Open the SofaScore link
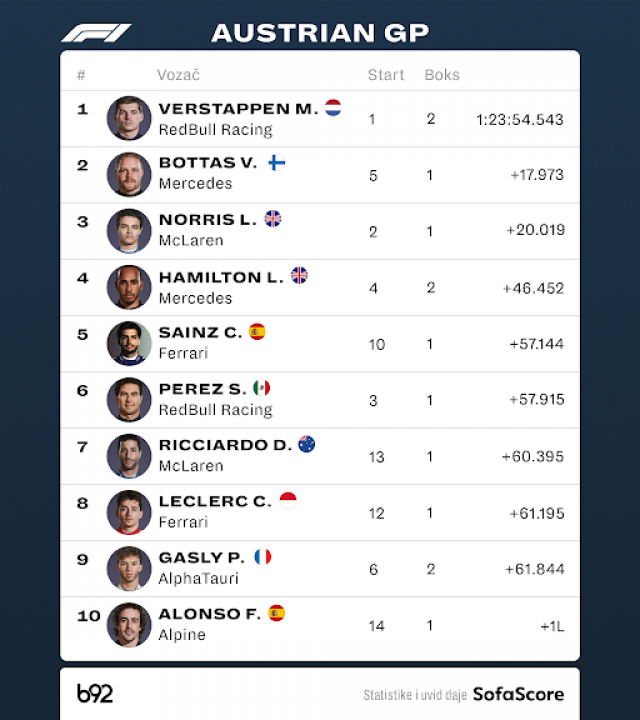This screenshot has width=640, height=720. (x=518, y=693)
